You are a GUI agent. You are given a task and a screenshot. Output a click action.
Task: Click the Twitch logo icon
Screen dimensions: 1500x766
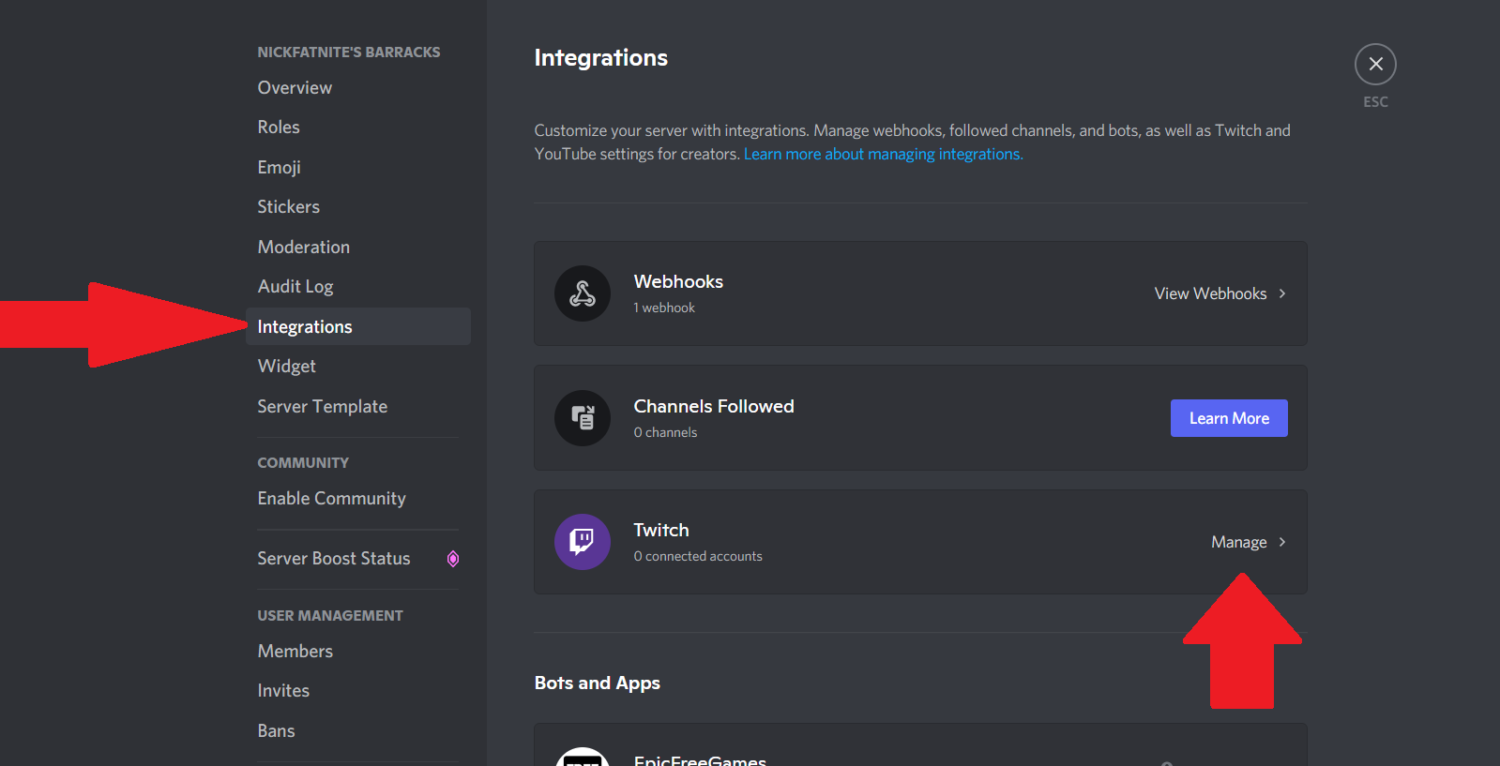(x=582, y=542)
